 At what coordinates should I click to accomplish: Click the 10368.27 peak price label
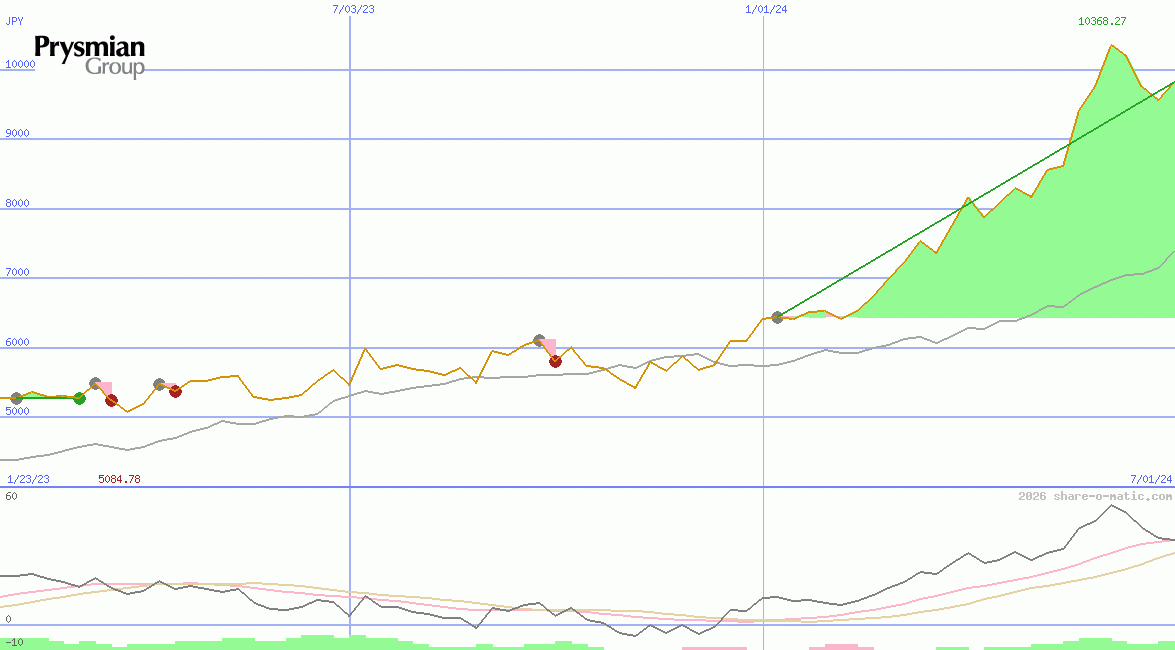(x=1102, y=21)
